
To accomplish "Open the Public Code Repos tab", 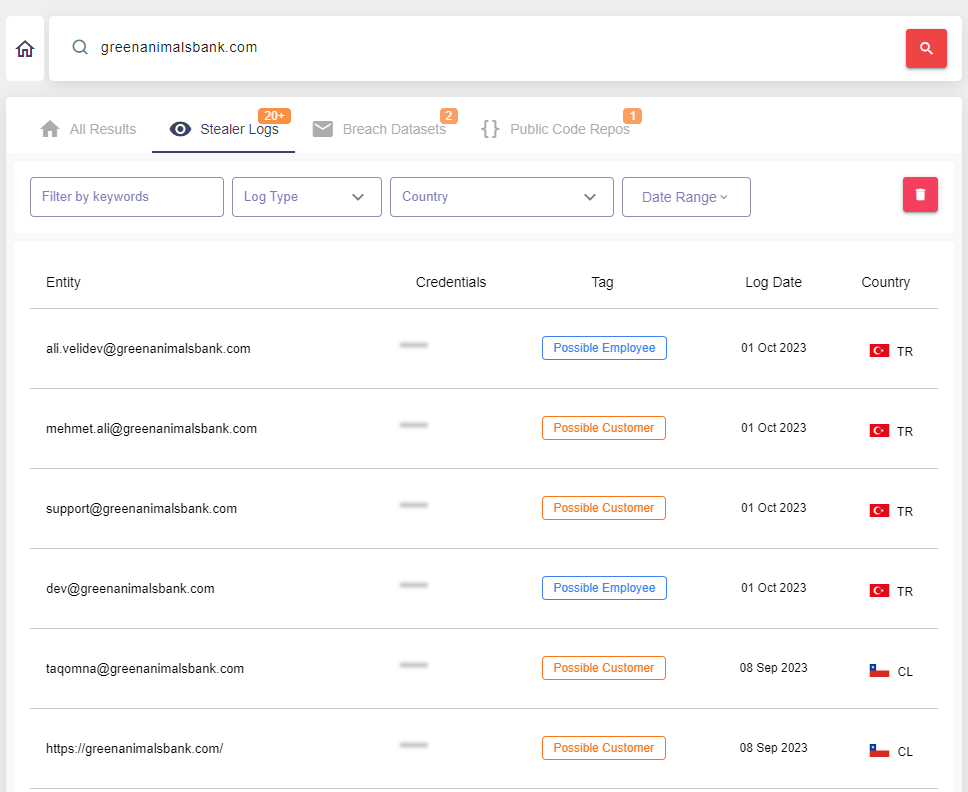I will 555,129.
